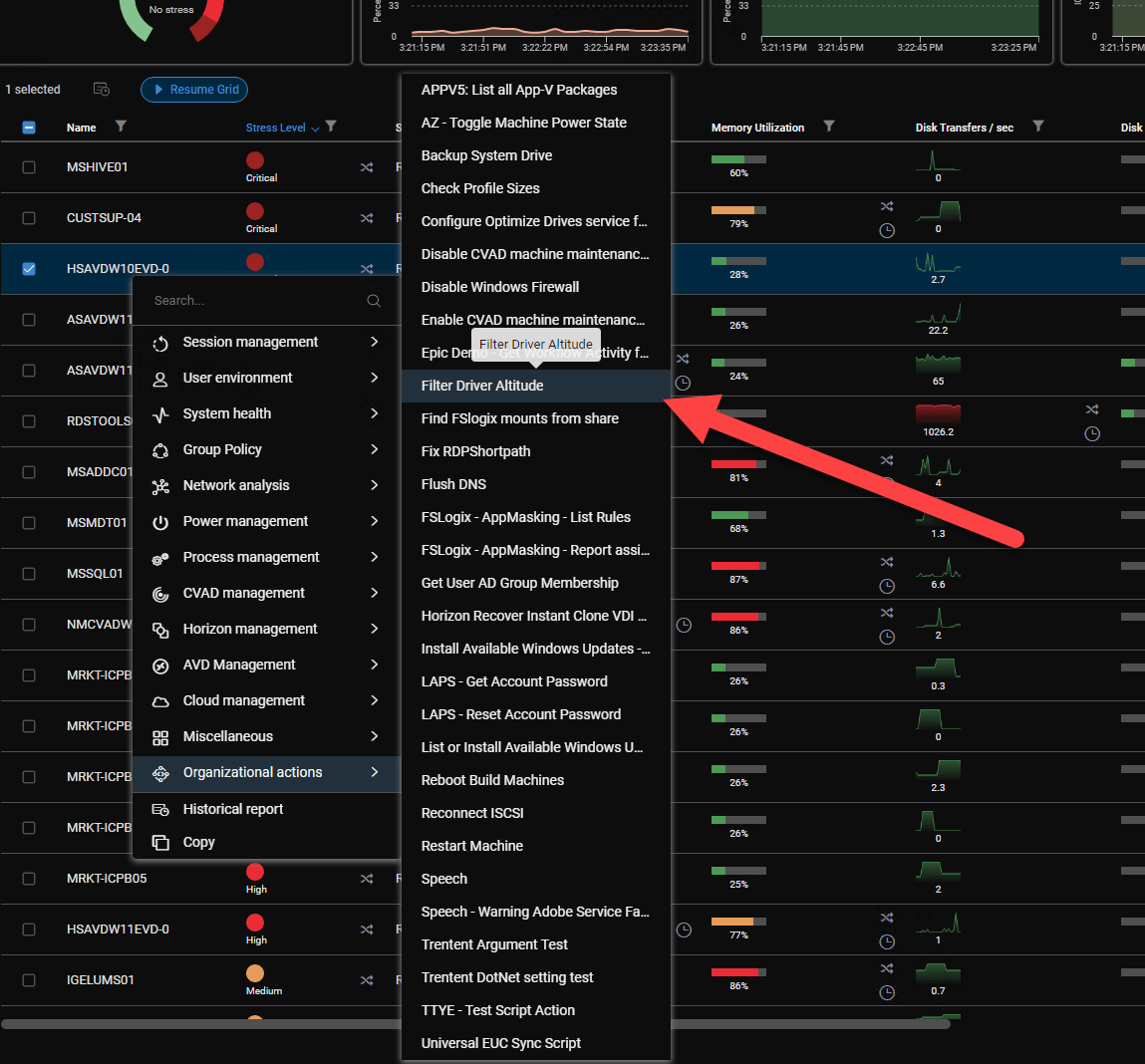Check the CUSTSUP-04 row checkbox
The height and width of the screenshot is (1064, 1145).
point(29,217)
